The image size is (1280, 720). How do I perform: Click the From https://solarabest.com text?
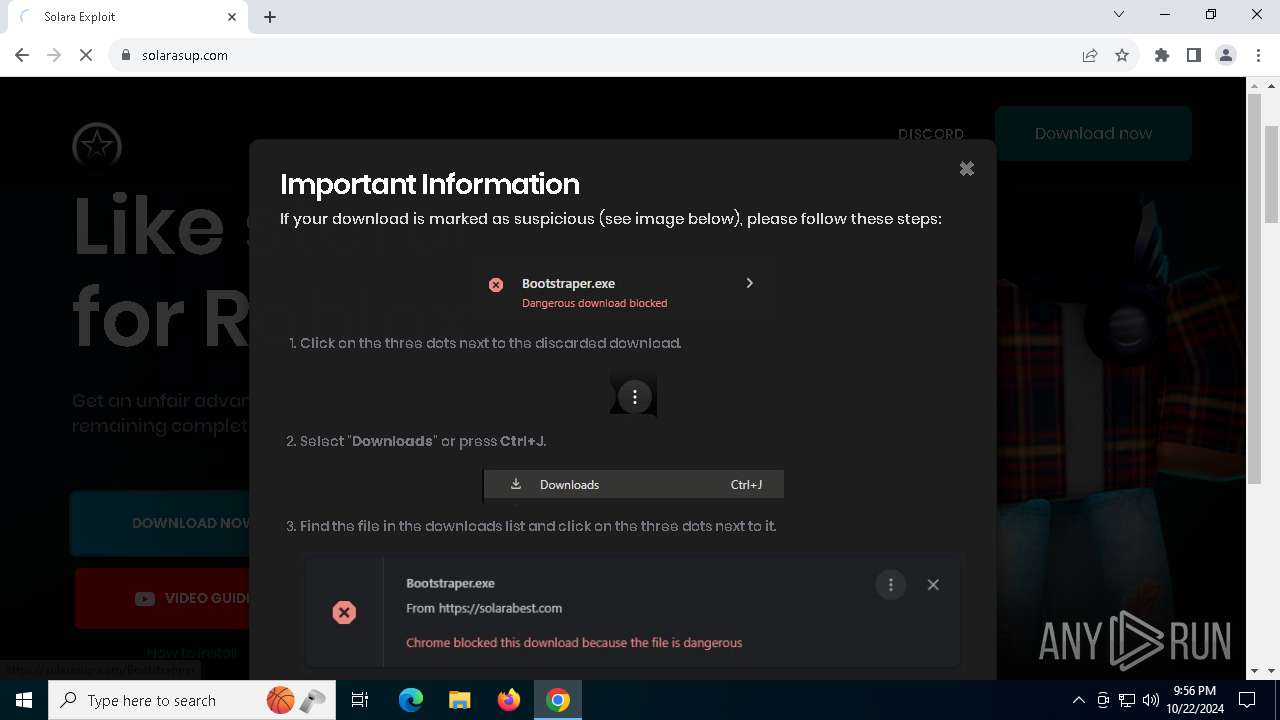484,608
